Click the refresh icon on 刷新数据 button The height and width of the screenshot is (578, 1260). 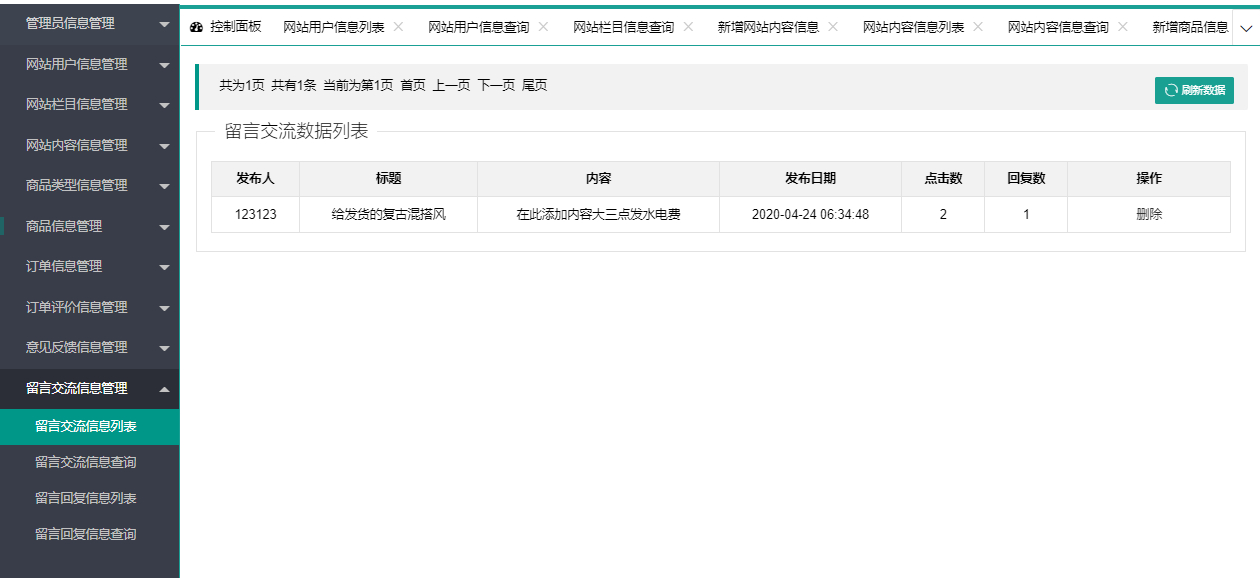pyautogui.click(x=1171, y=89)
